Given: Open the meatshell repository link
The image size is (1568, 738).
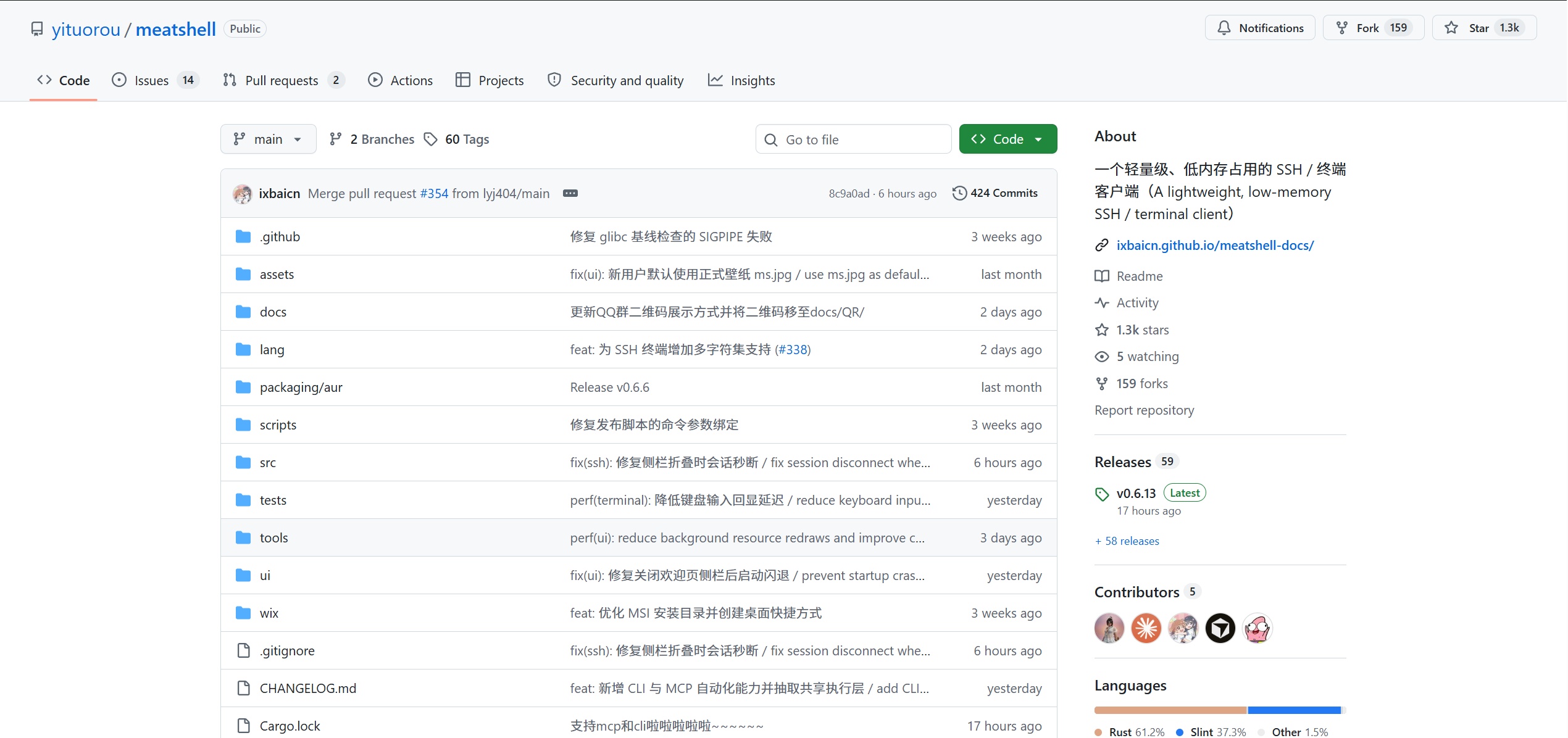Looking at the screenshot, I should pyautogui.click(x=176, y=29).
